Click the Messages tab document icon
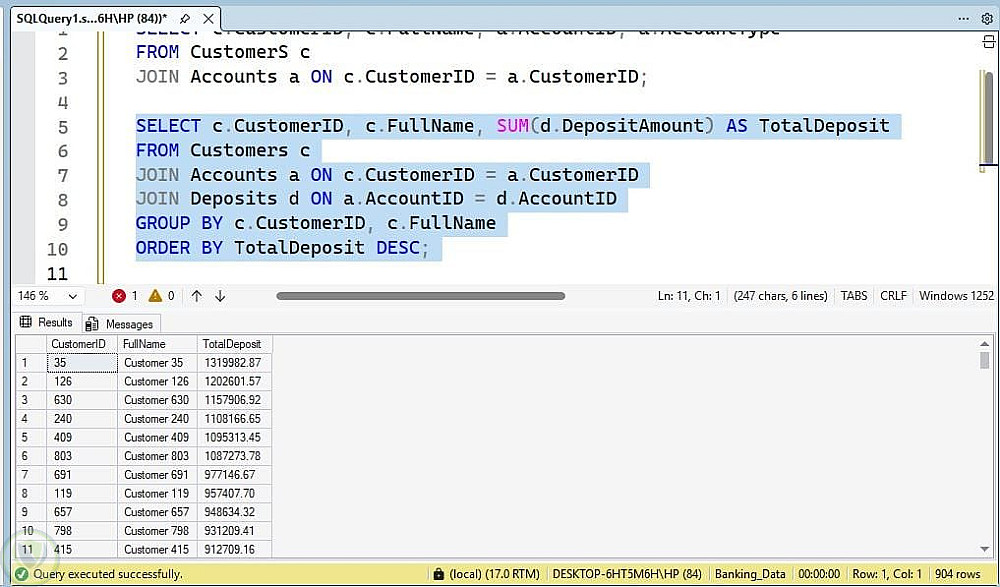The height and width of the screenshot is (587, 1000). [x=92, y=323]
